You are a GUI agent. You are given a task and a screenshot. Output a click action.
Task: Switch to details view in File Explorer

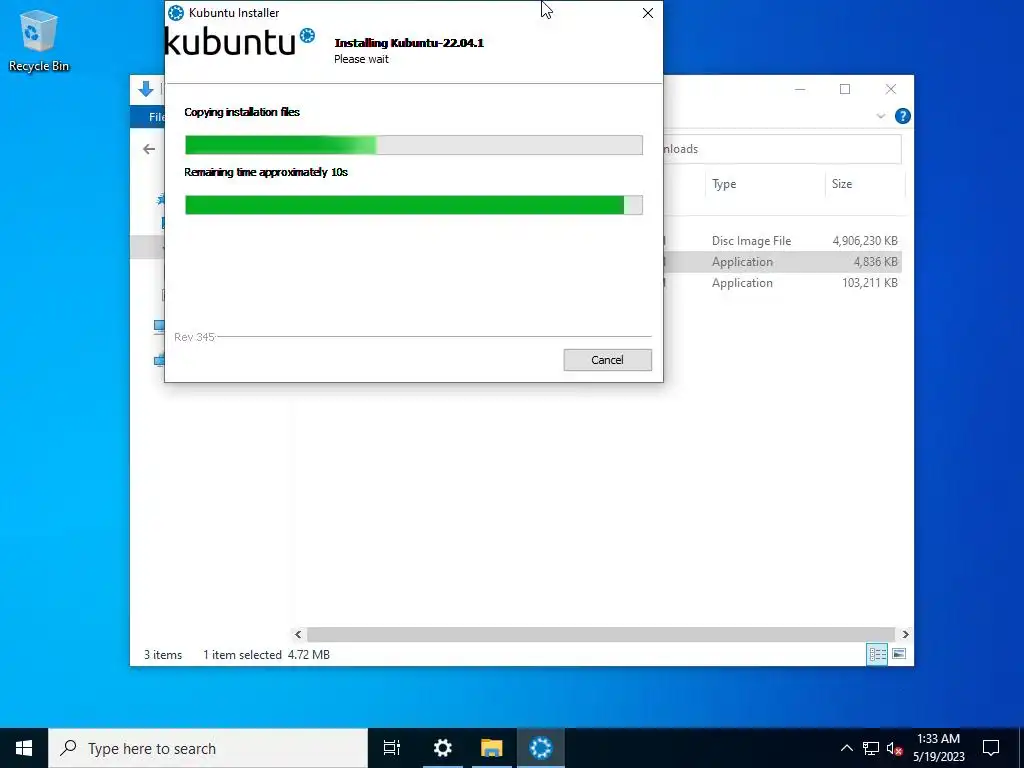(x=877, y=654)
